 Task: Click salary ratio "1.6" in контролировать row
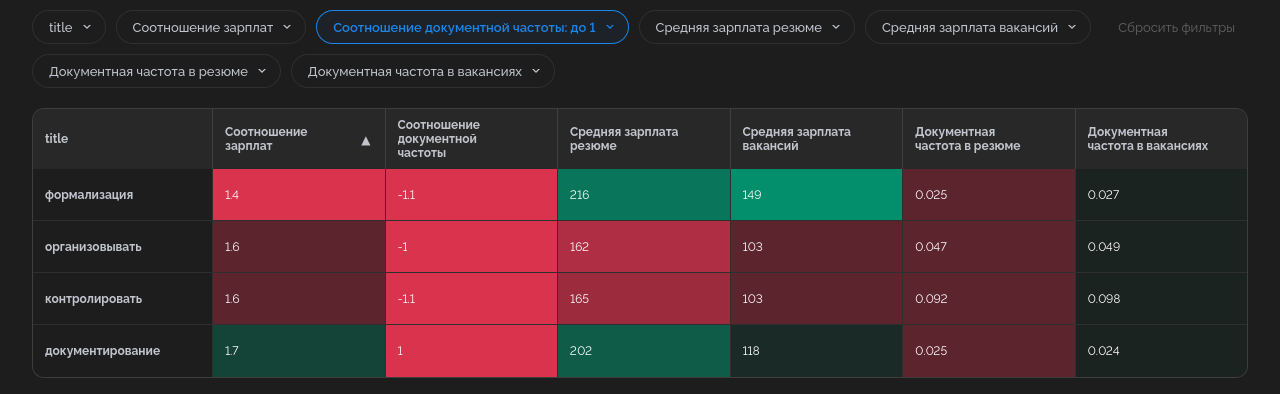point(299,299)
